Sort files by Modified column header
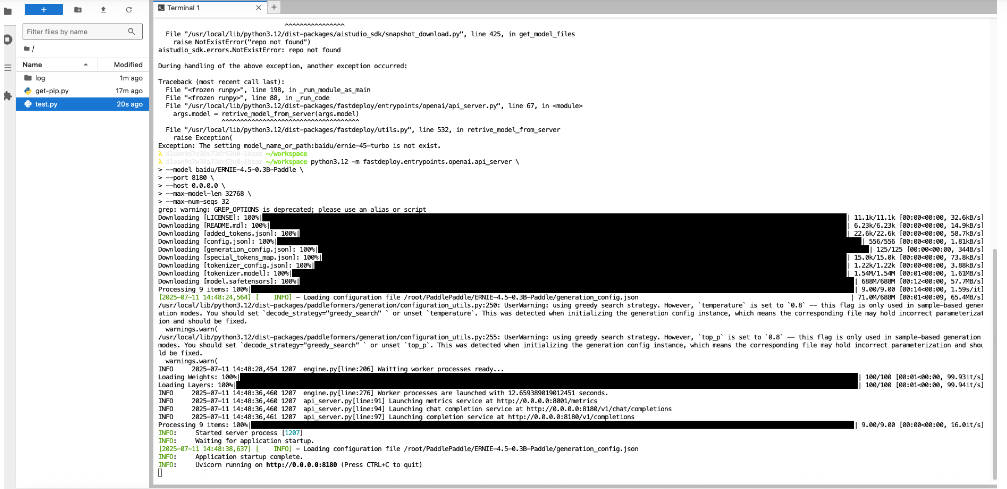The image size is (1007, 489). [x=123, y=65]
